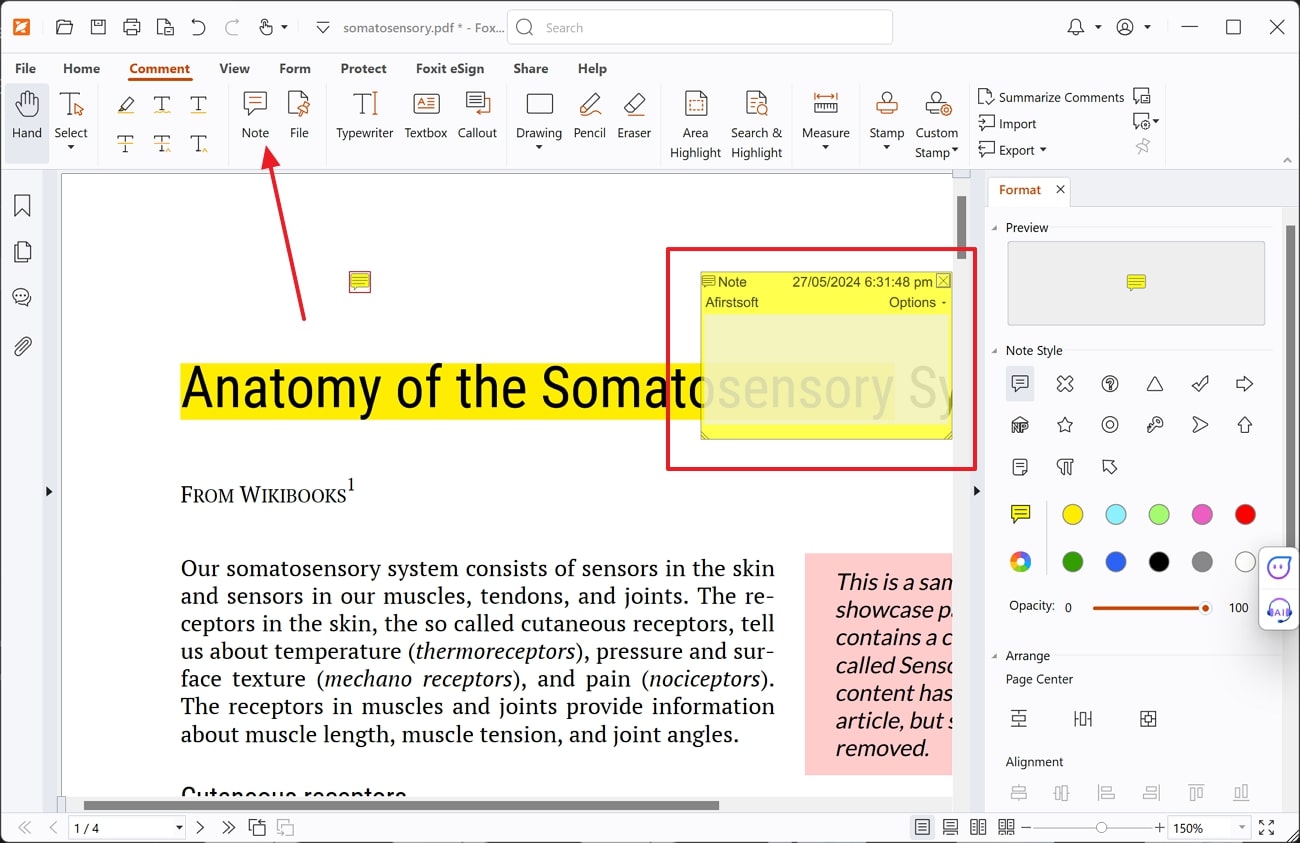Image resolution: width=1300 pixels, height=843 pixels.
Task: Switch to continuous page view mode
Action: [950, 827]
